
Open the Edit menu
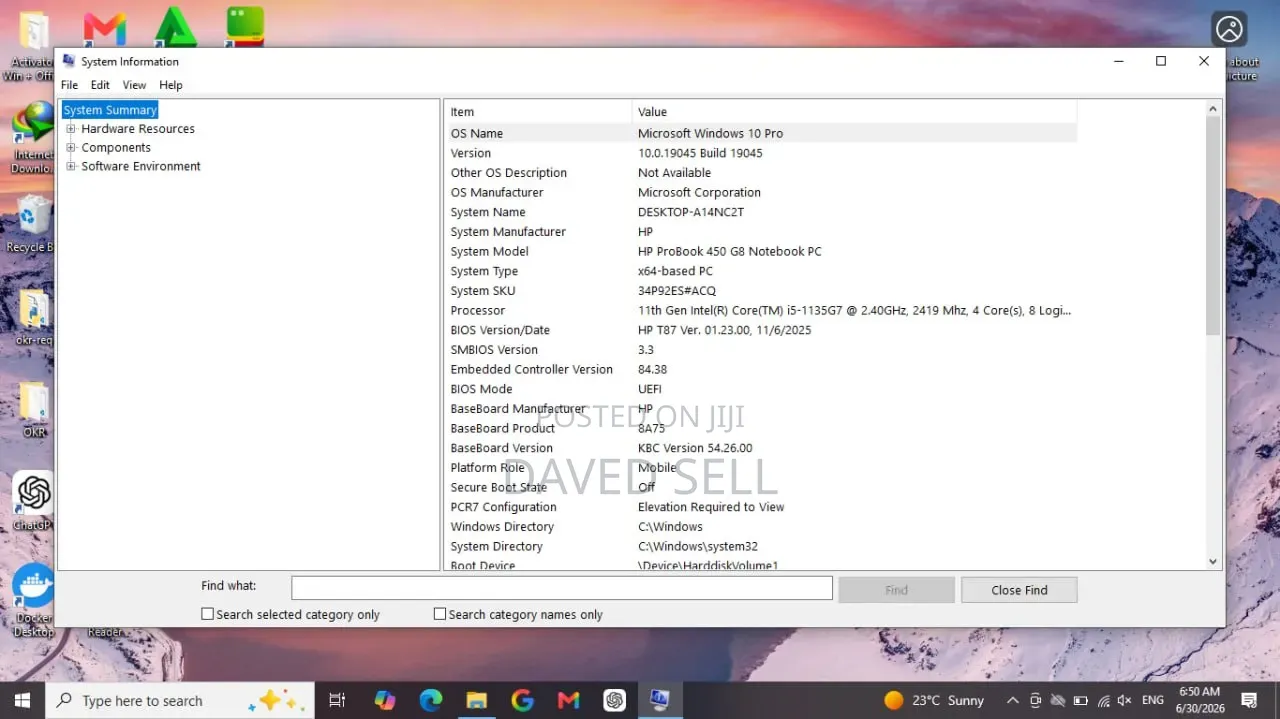(x=100, y=85)
